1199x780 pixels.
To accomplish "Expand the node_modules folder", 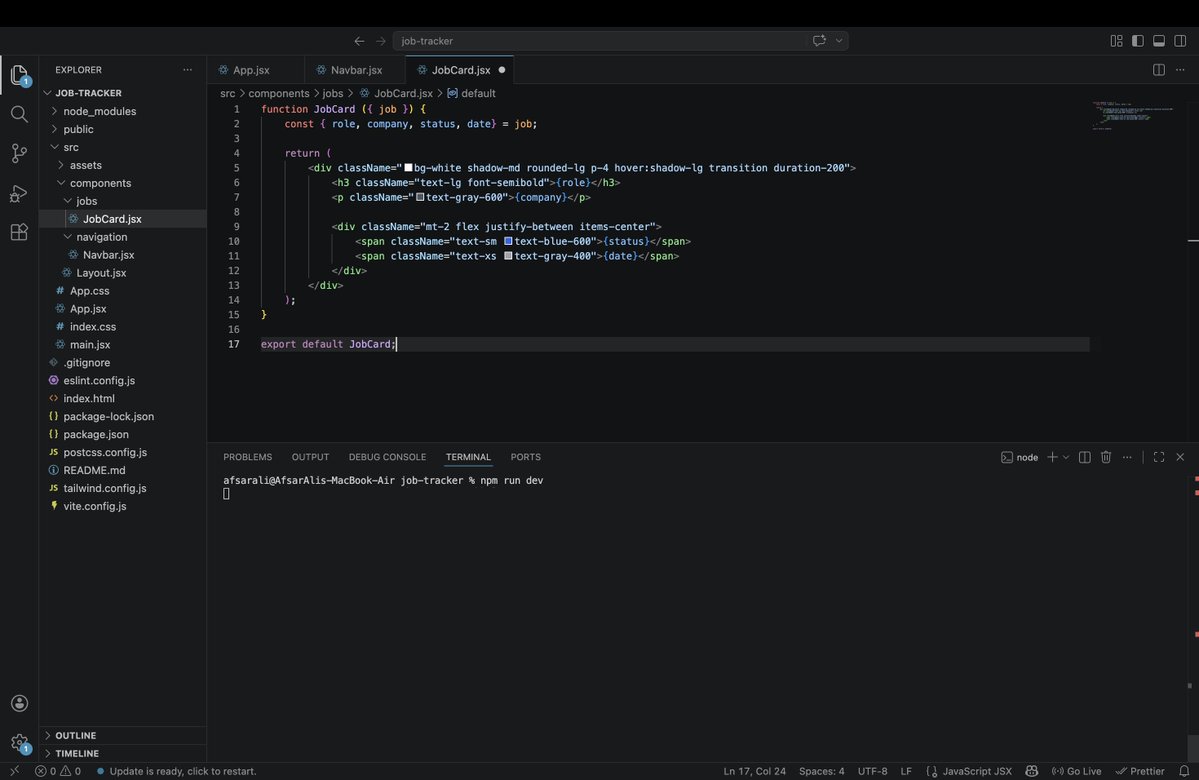I will tap(122, 111).
